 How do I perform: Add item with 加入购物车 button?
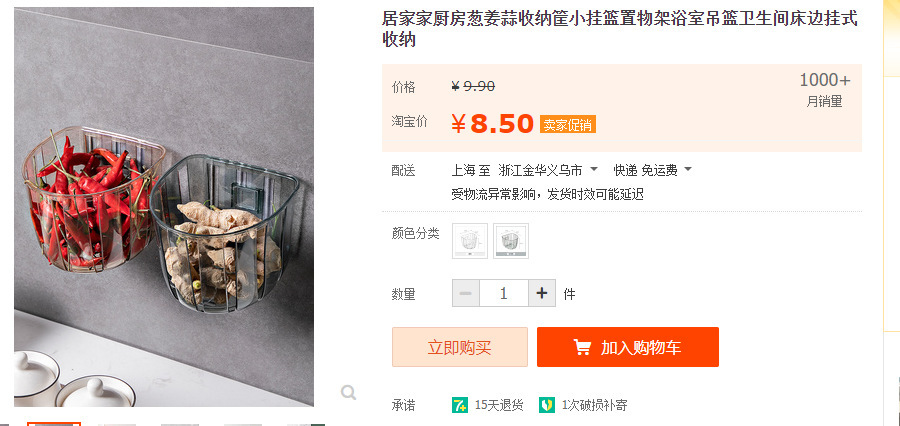pos(628,347)
